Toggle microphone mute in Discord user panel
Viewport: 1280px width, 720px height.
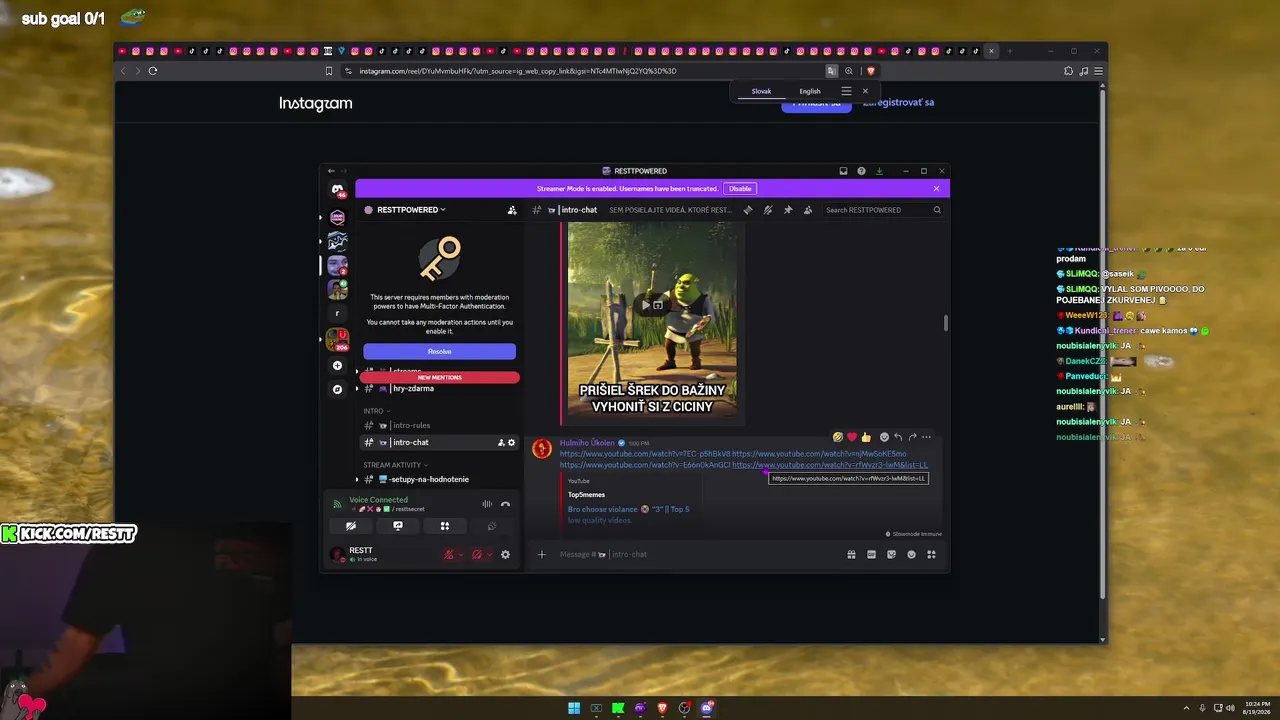[x=449, y=554]
